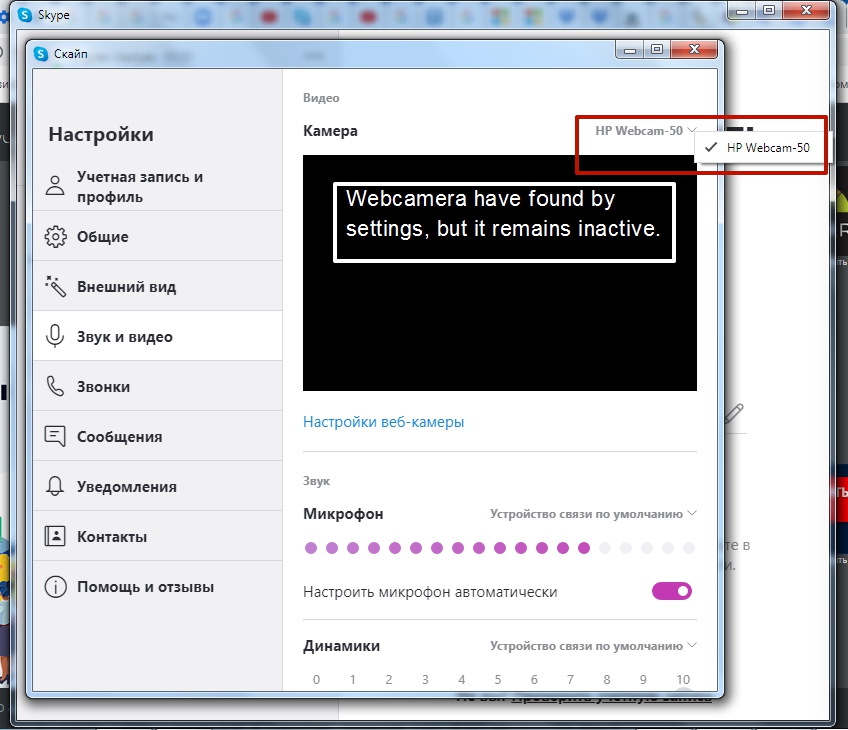The image size is (848, 730).
Task: Open Внешний вид settings section
Action: tap(157, 287)
